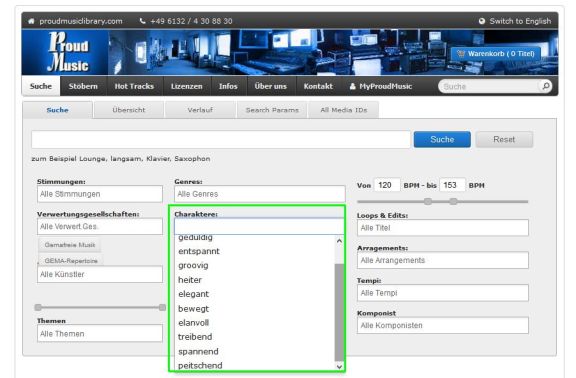The image size is (576, 378).
Task: Click the bis BPM value field 153
Action: click(452, 185)
